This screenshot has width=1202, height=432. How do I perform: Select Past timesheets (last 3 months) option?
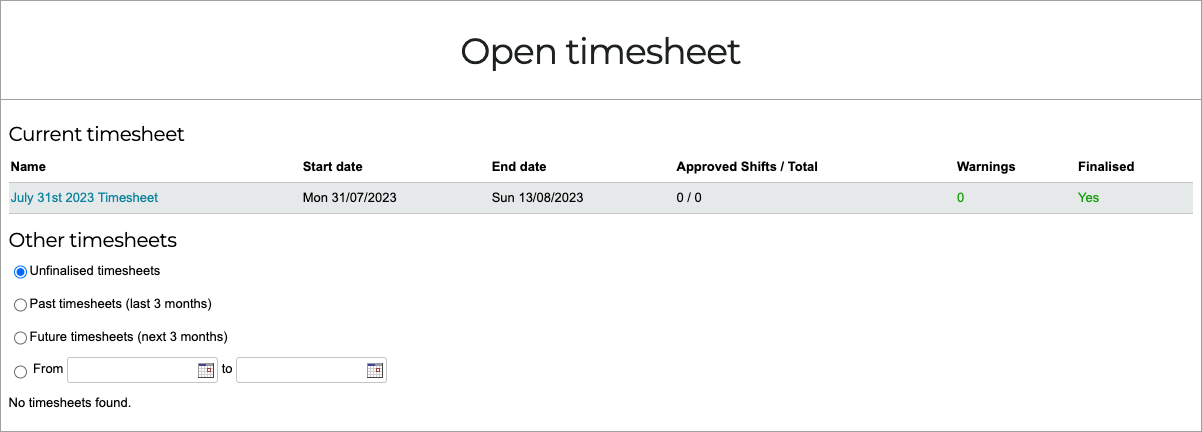[x=20, y=304]
